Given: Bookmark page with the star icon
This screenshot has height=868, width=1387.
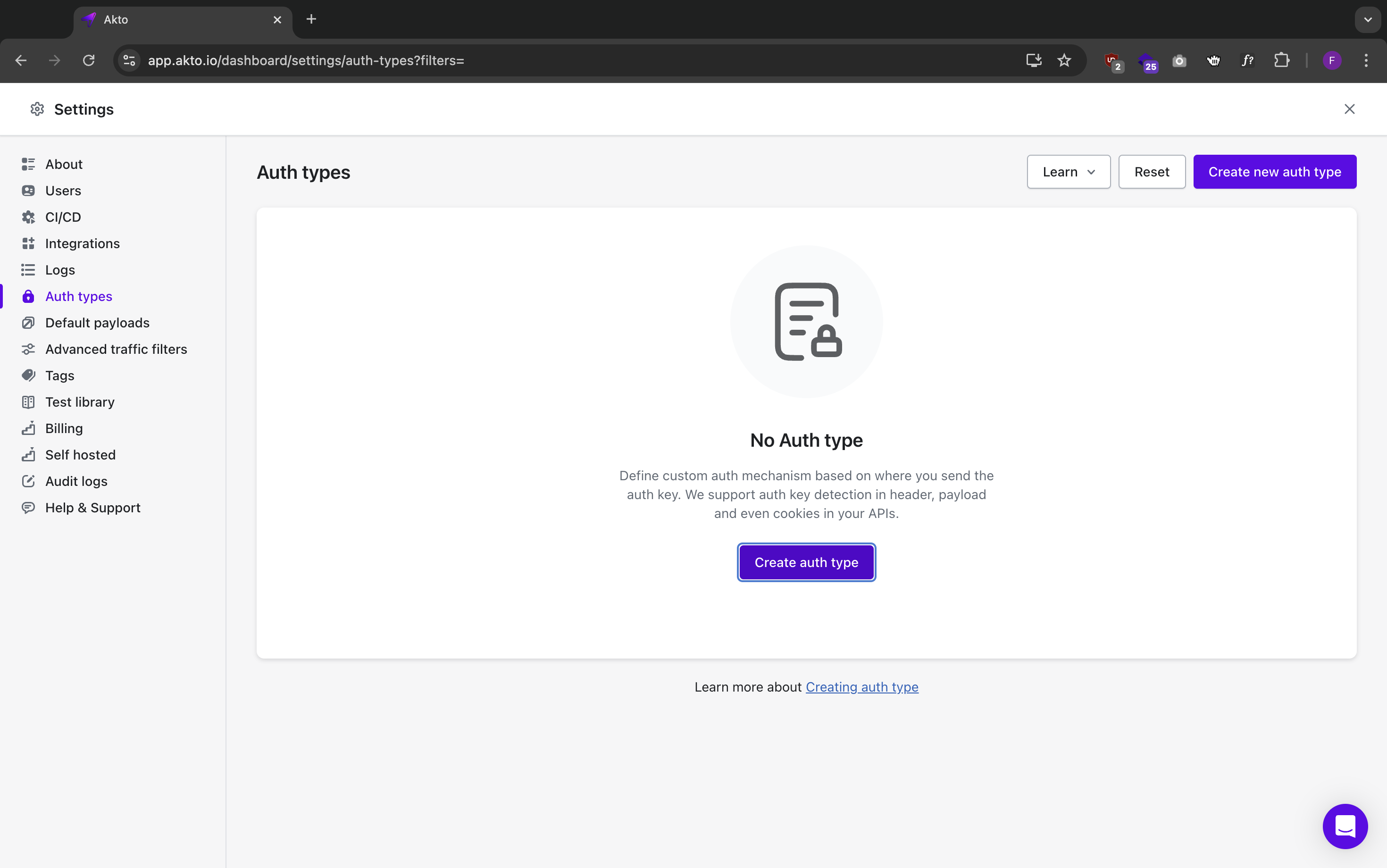Looking at the screenshot, I should (x=1064, y=60).
